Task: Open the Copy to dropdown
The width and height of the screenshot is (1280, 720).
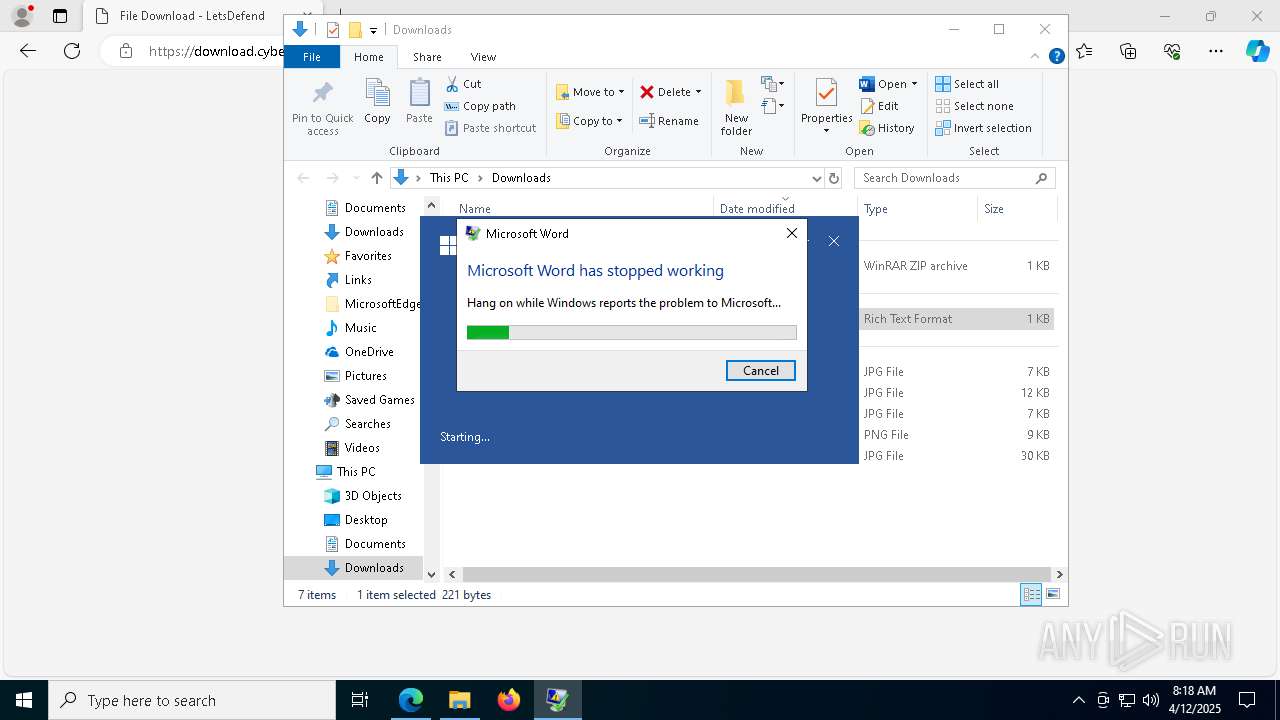Action: coord(589,121)
